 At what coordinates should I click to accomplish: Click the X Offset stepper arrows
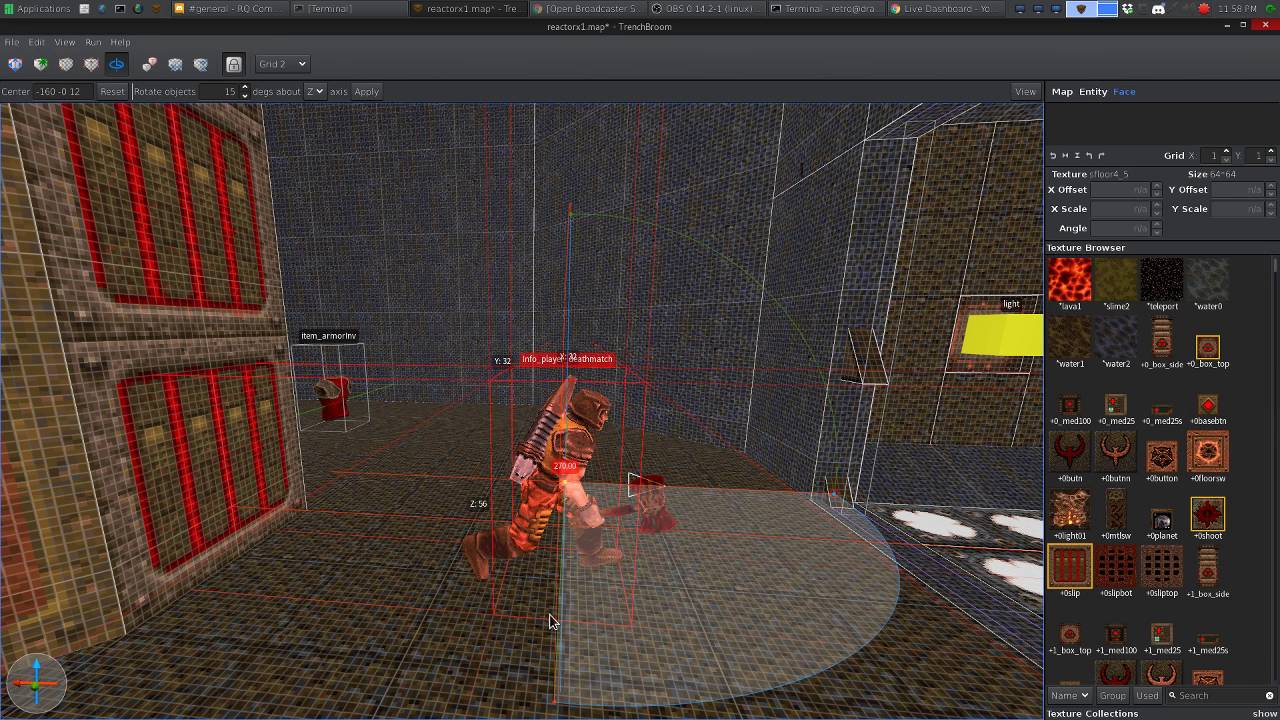point(1157,189)
